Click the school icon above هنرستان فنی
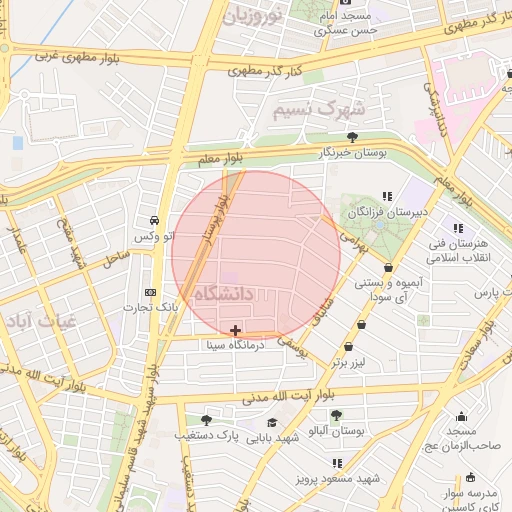Screen dimensions: 512x512 (x=459, y=228)
